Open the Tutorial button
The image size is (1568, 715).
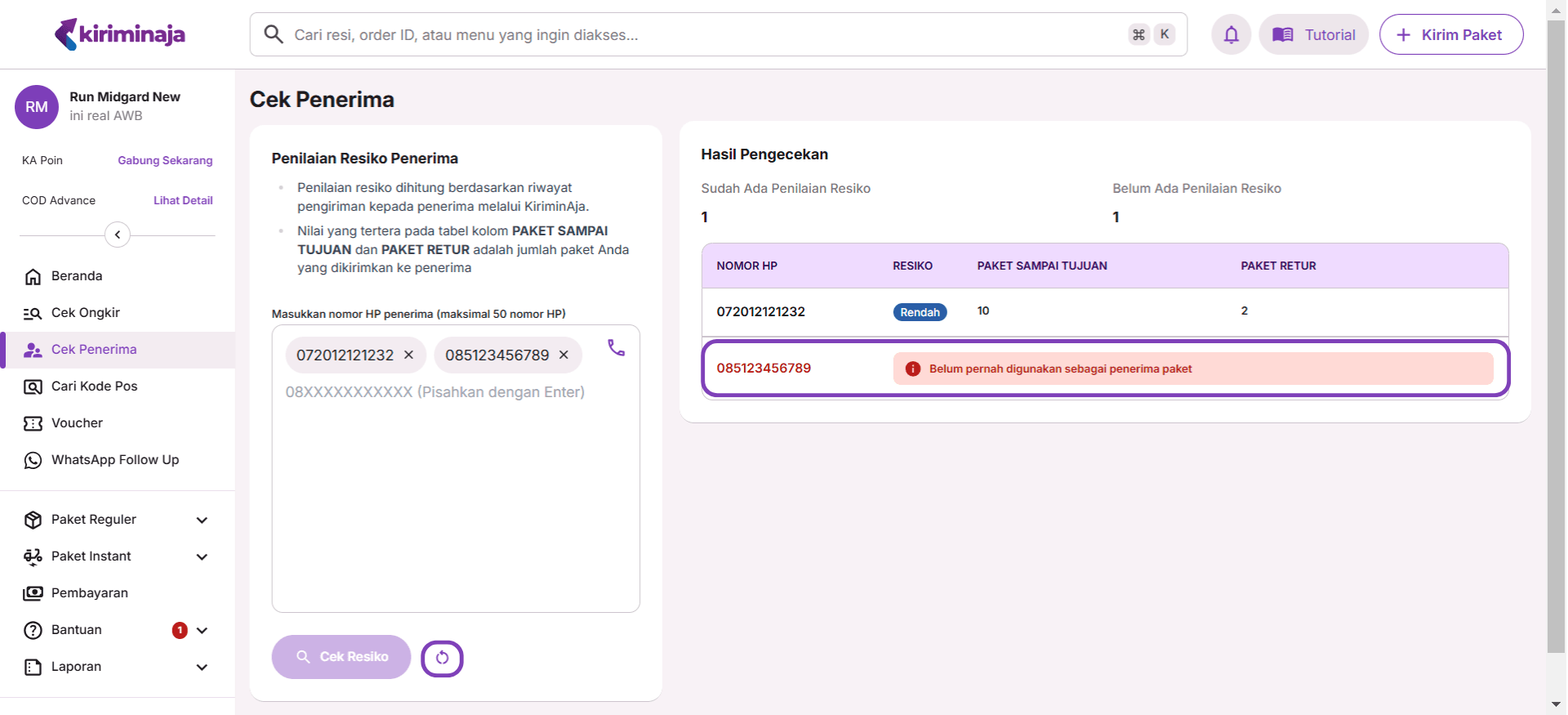click(x=1313, y=34)
